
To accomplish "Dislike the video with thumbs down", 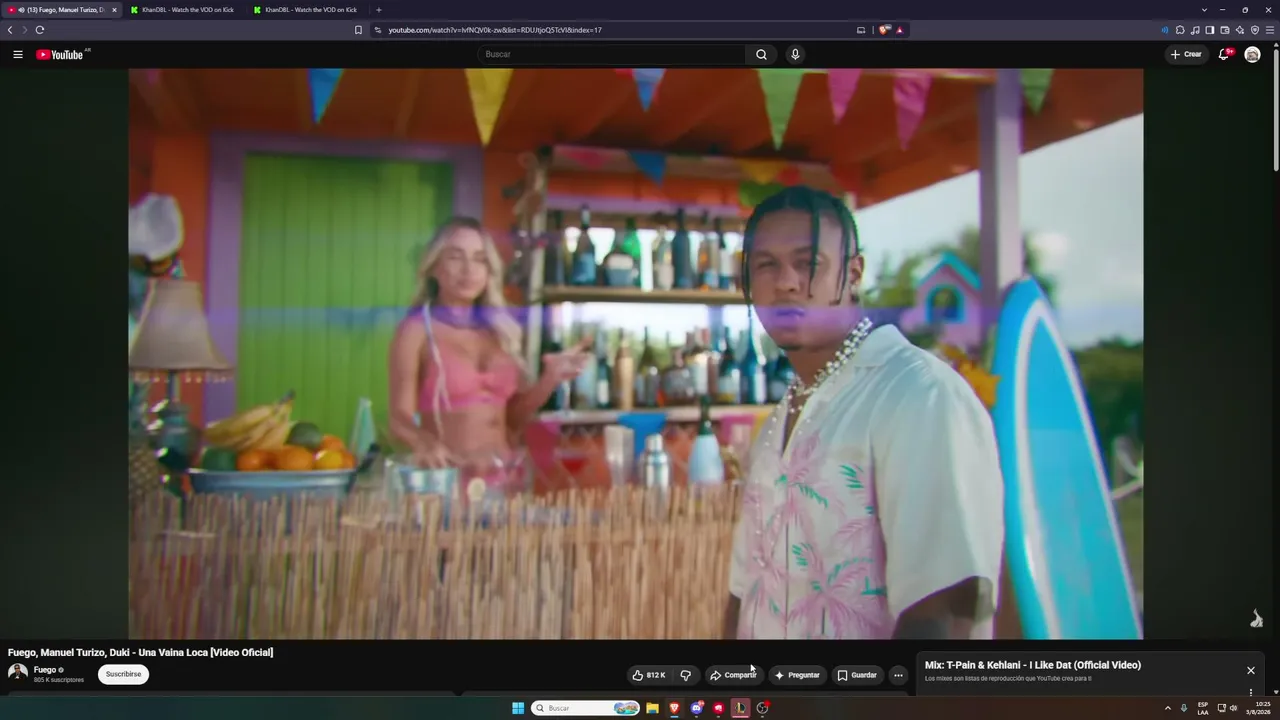I will click(x=685, y=675).
